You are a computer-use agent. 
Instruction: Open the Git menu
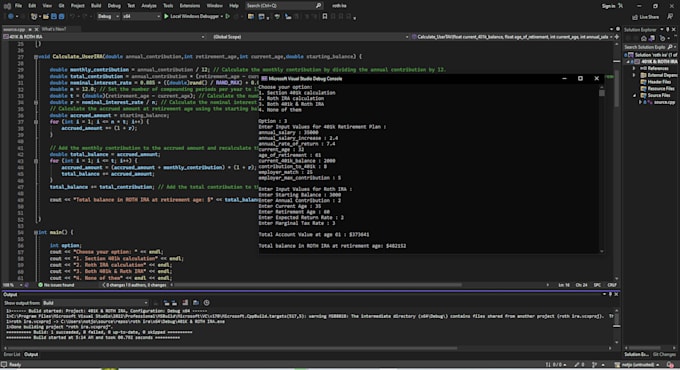(61, 6)
